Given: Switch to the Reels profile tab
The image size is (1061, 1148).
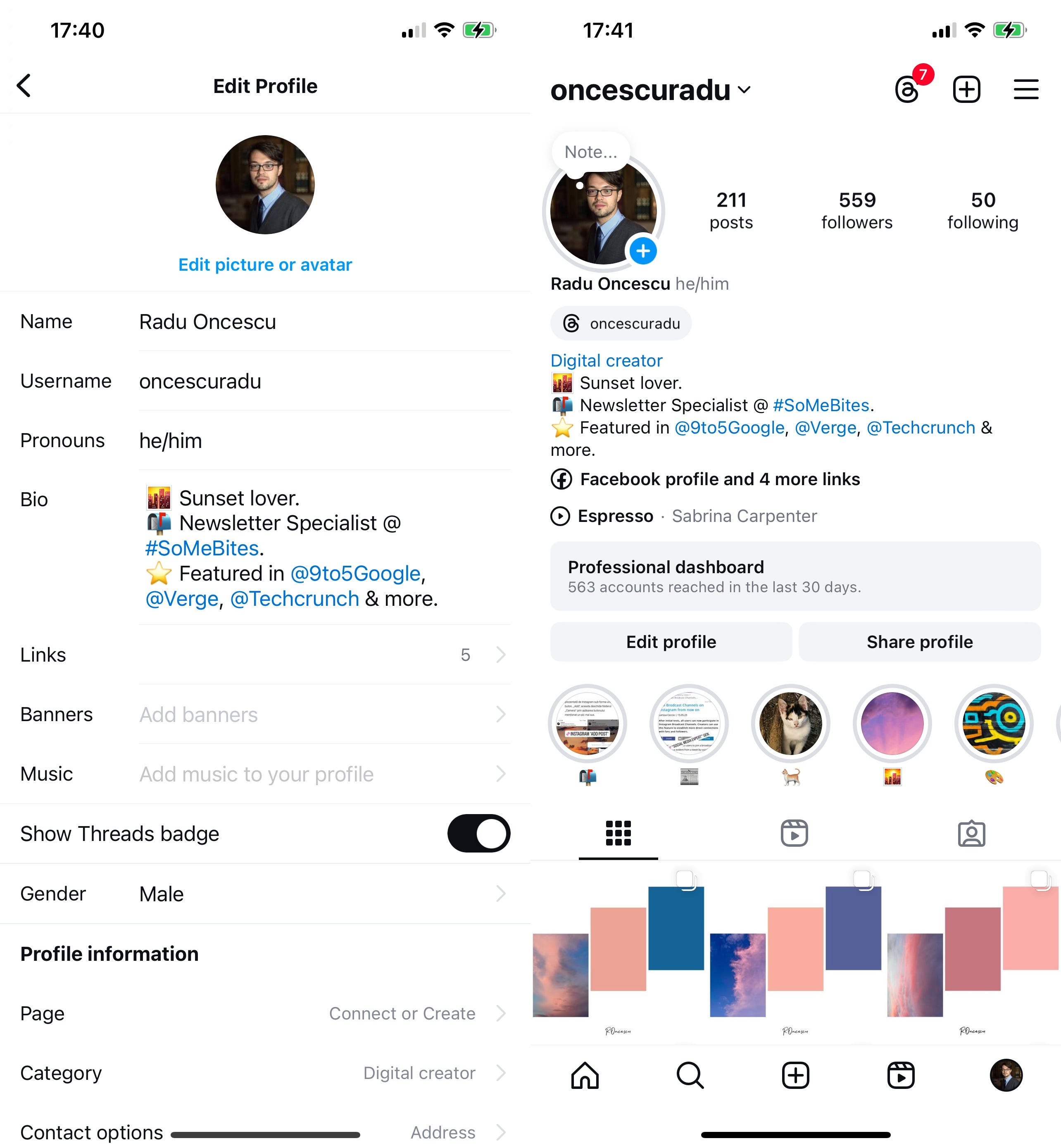Looking at the screenshot, I should pos(794,833).
